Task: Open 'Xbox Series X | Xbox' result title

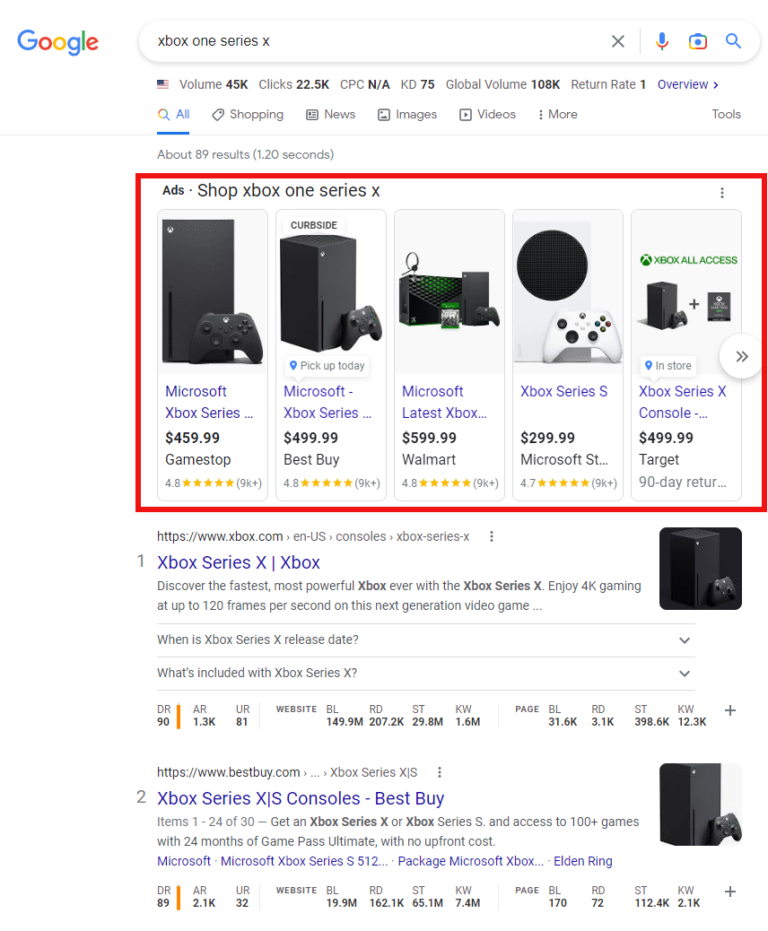Action: point(238,562)
